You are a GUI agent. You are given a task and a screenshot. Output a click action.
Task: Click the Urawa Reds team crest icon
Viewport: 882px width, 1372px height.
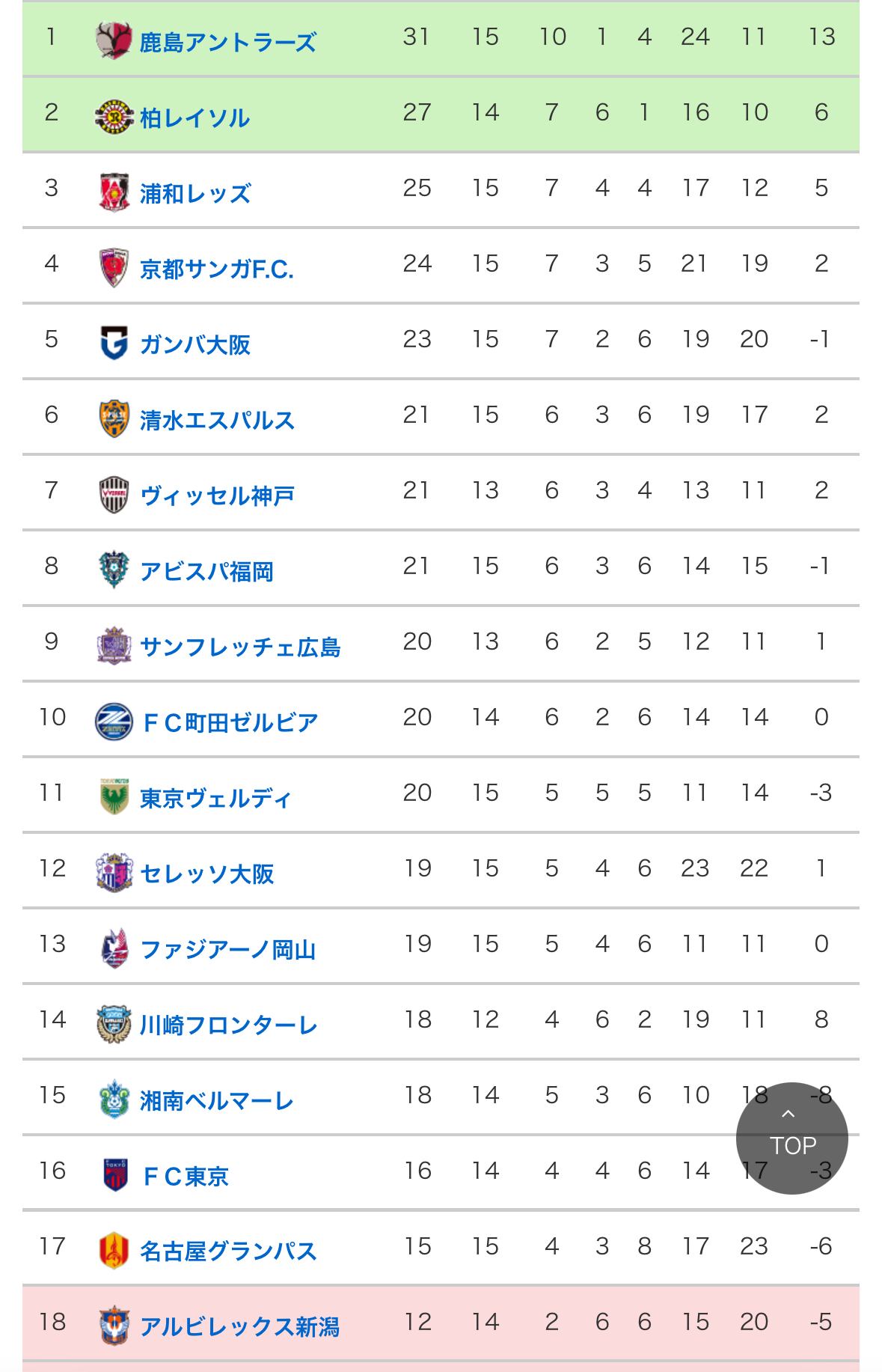(114, 192)
